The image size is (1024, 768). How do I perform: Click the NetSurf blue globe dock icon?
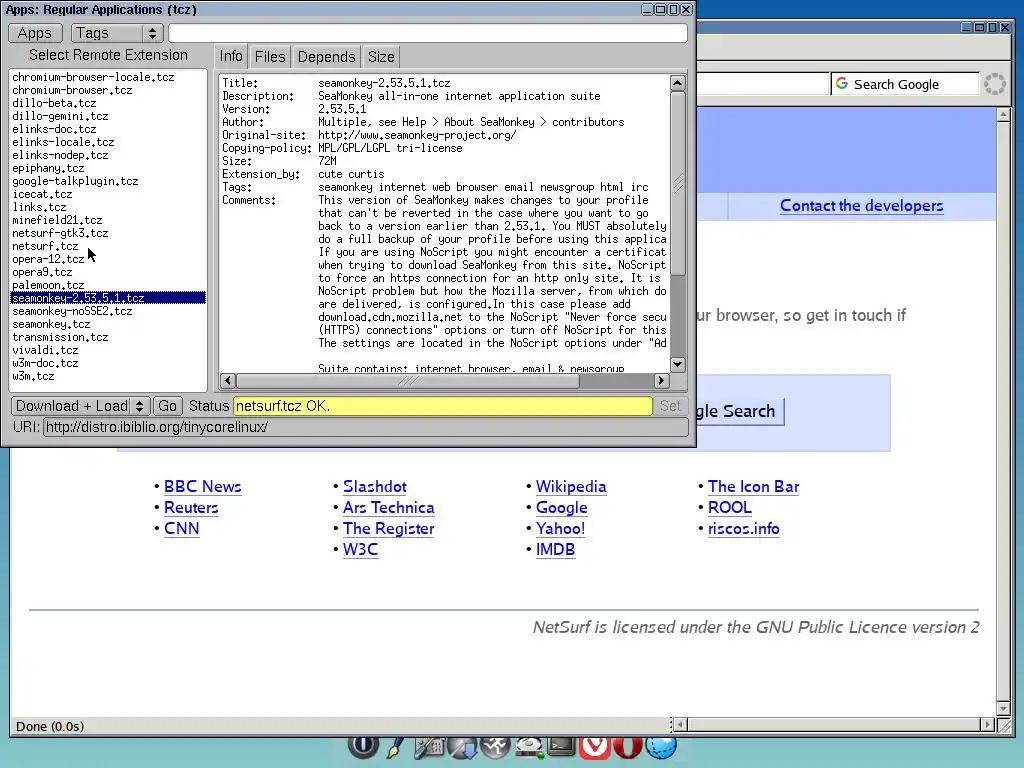tap(661, 746)
